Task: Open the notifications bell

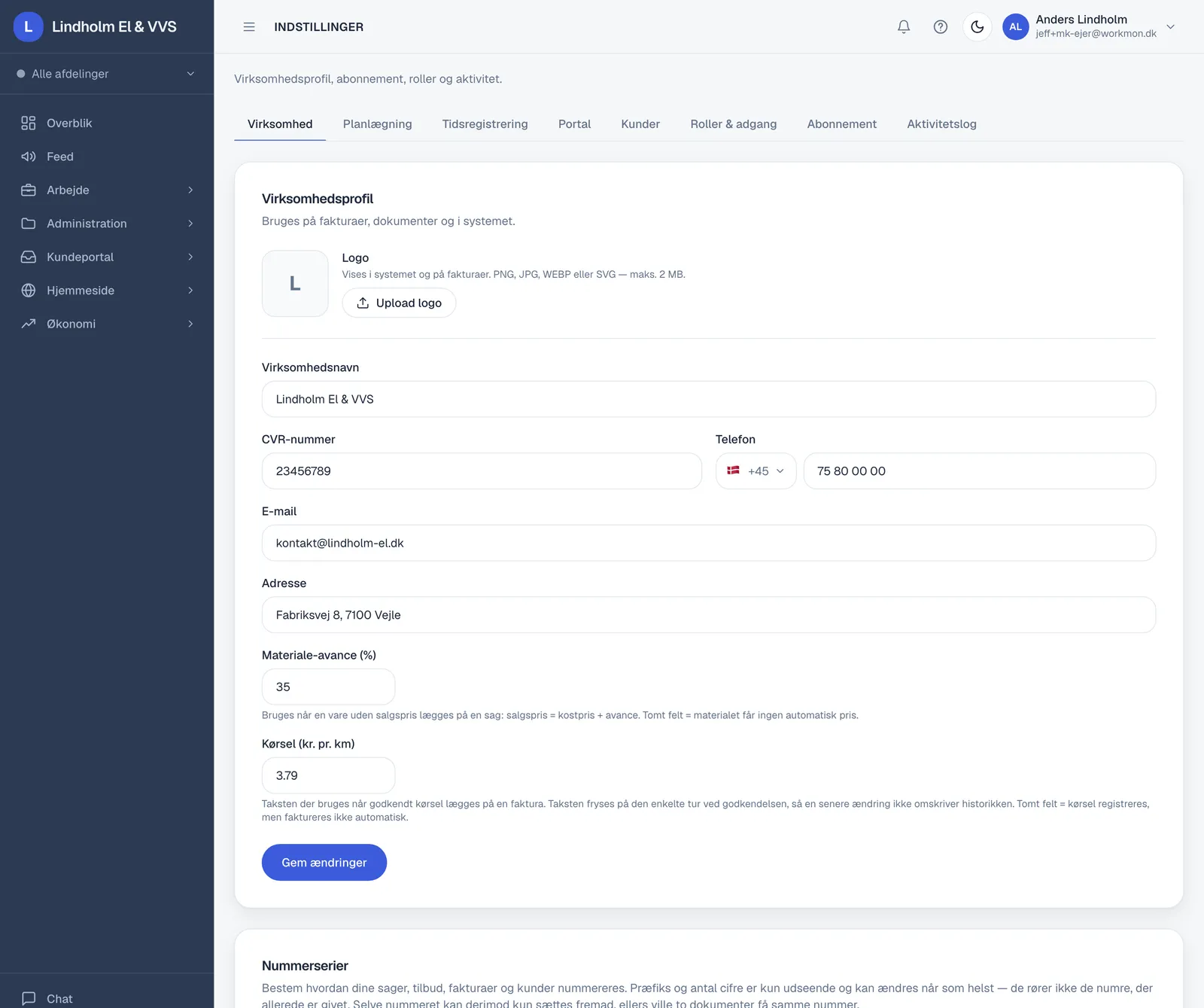Action: tap(904, 27)
